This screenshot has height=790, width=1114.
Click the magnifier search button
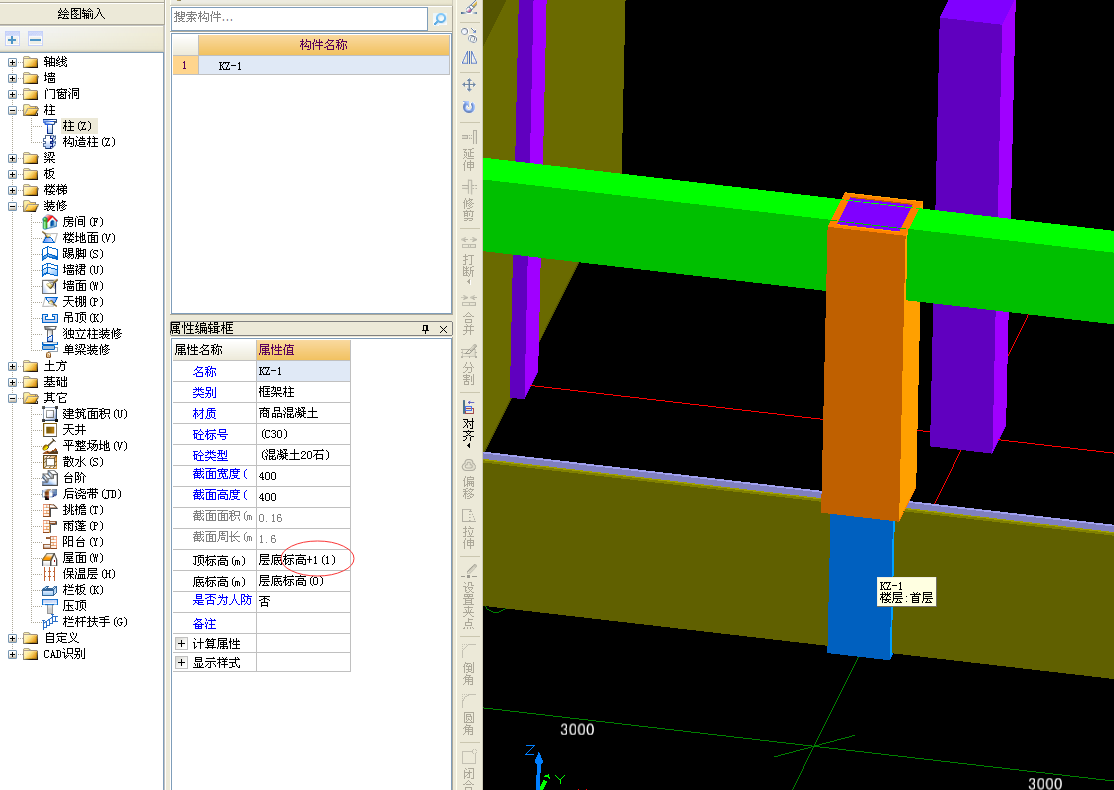(440, 18)
